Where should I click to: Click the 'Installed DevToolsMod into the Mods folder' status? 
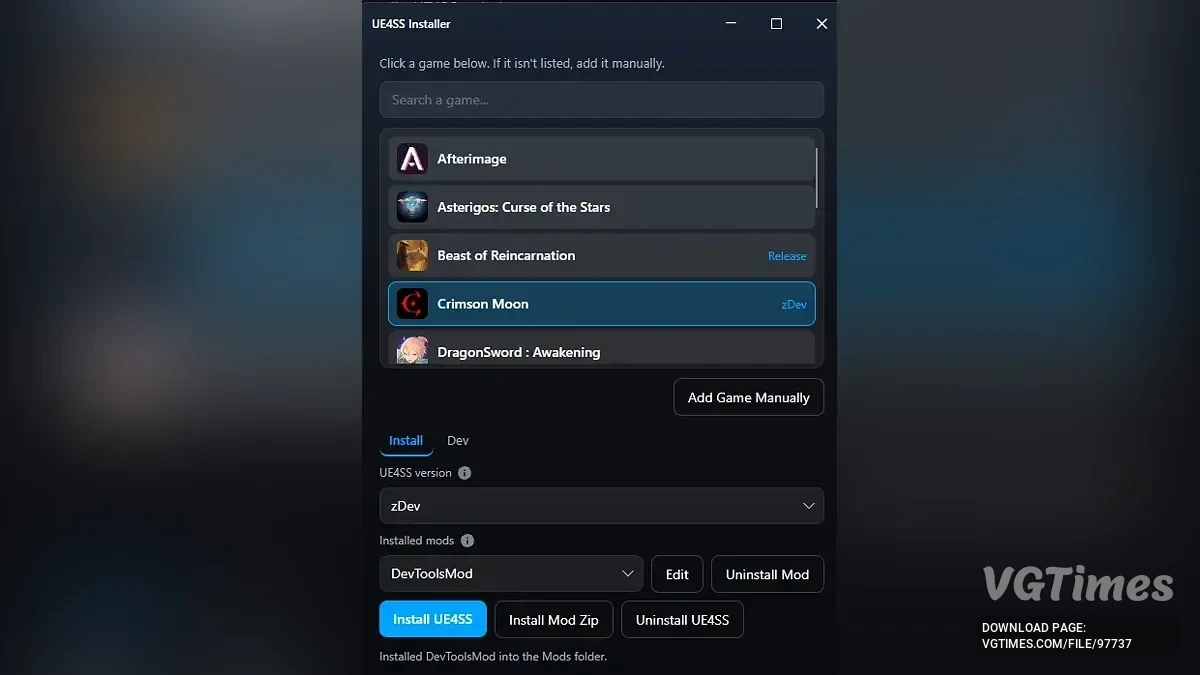tap(493, 657)
